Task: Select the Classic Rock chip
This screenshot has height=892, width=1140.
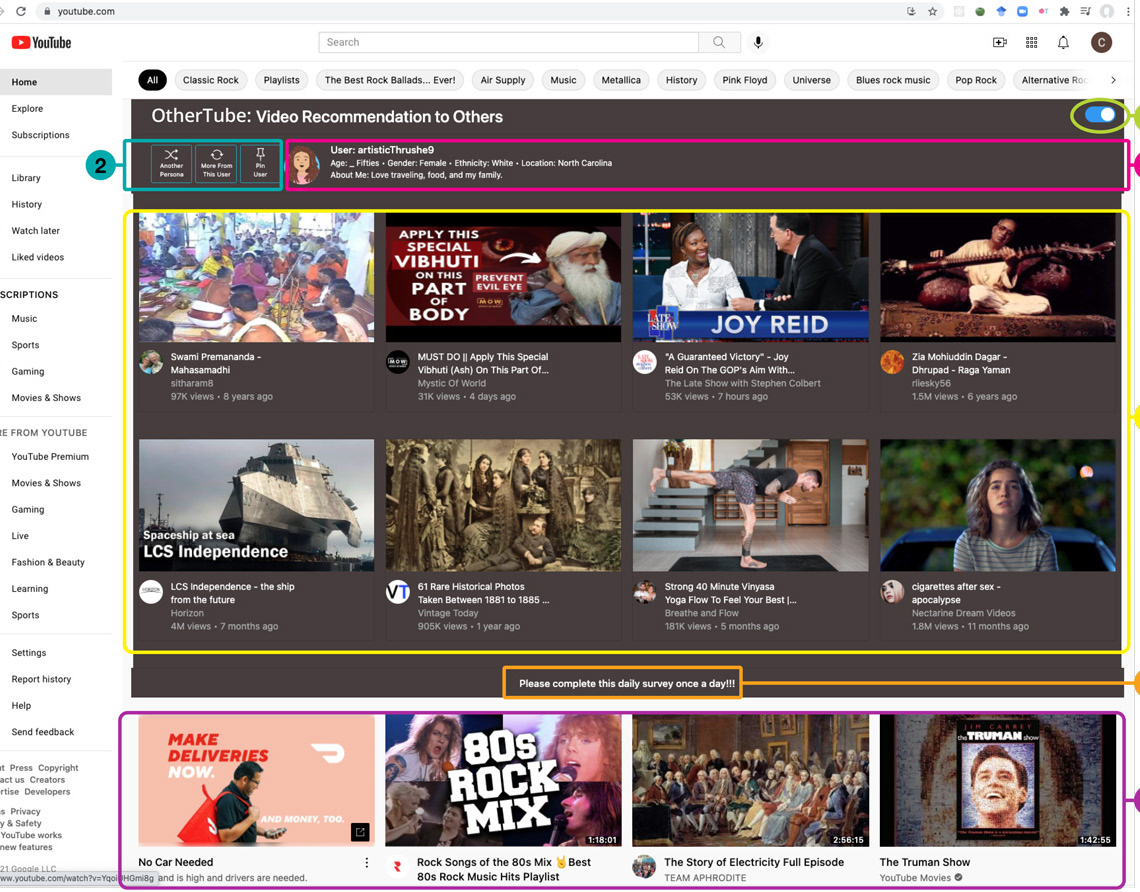Action: pos(211,80)
